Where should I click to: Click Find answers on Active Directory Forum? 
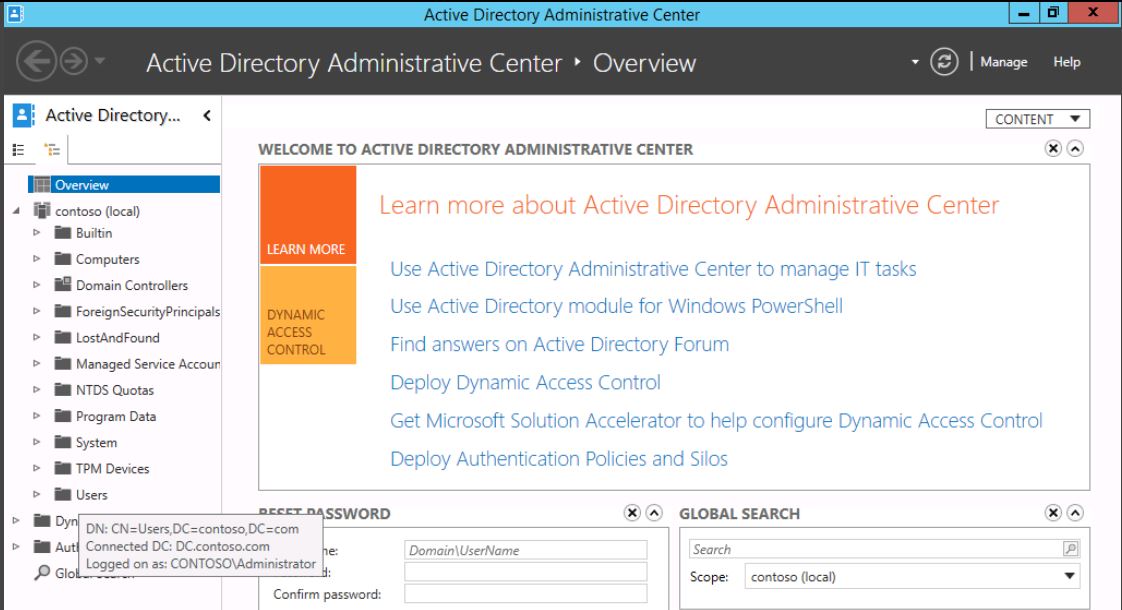(x=559, y=344)
